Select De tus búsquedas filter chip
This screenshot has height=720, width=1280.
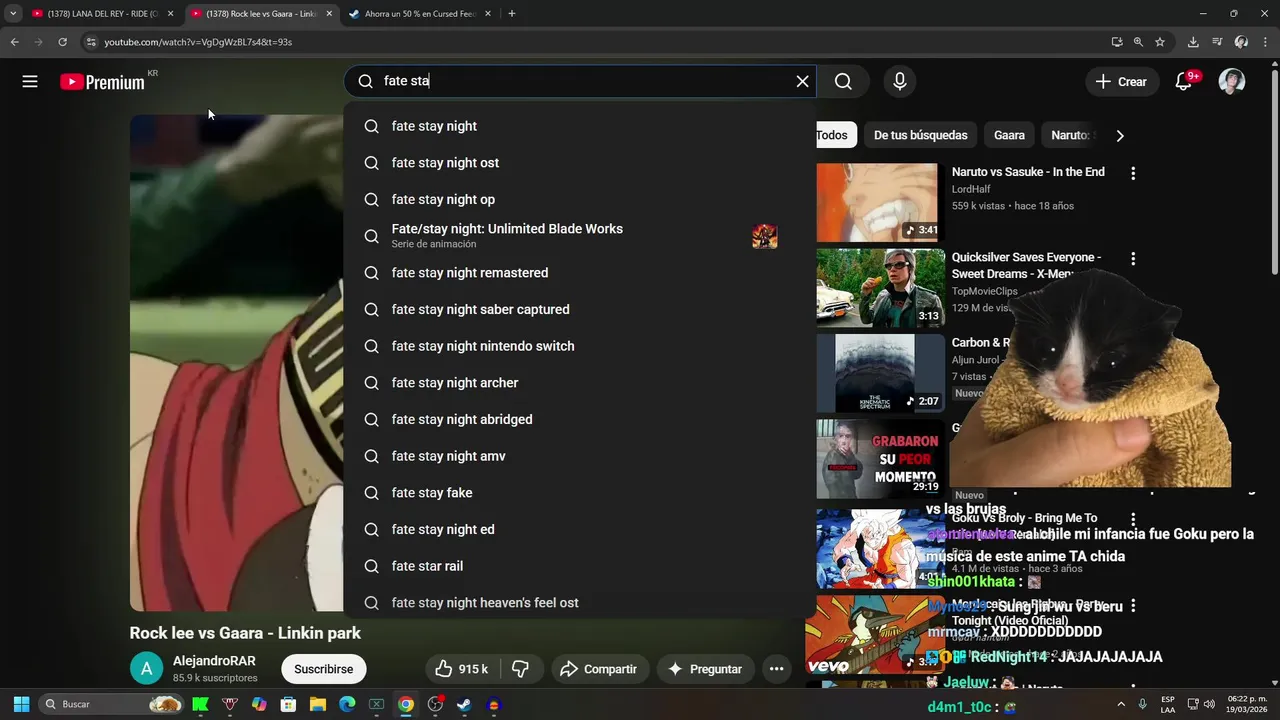[x=920, y=135]
